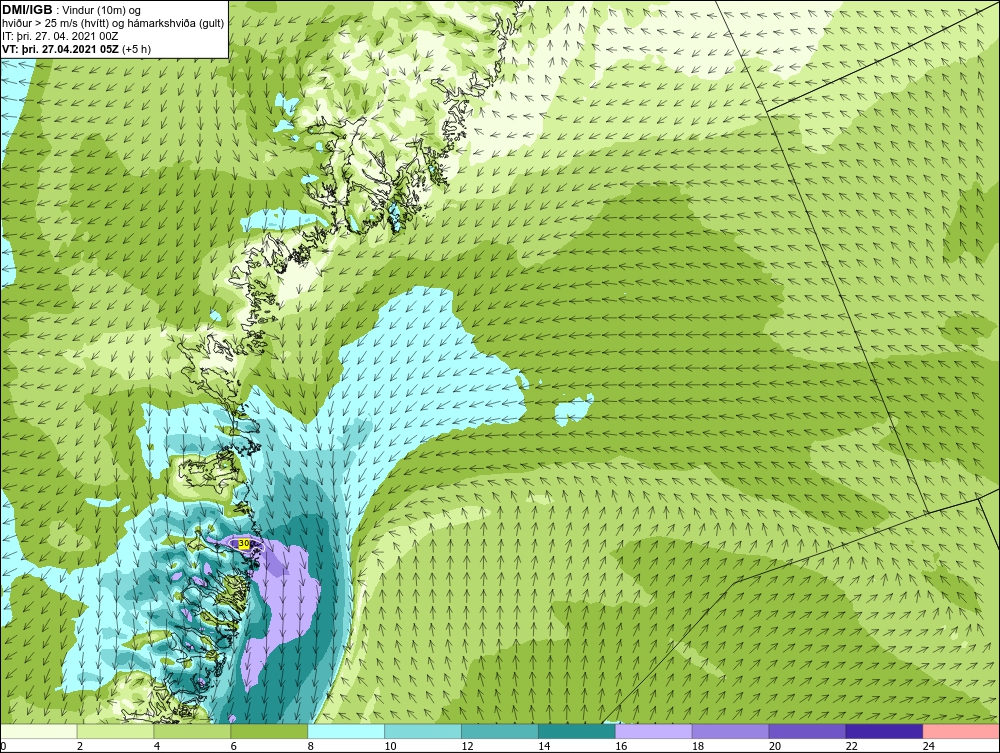Click the legend label 8
Image resolution: width=1000 pixels, height=753 pixels.
[311, 746]
